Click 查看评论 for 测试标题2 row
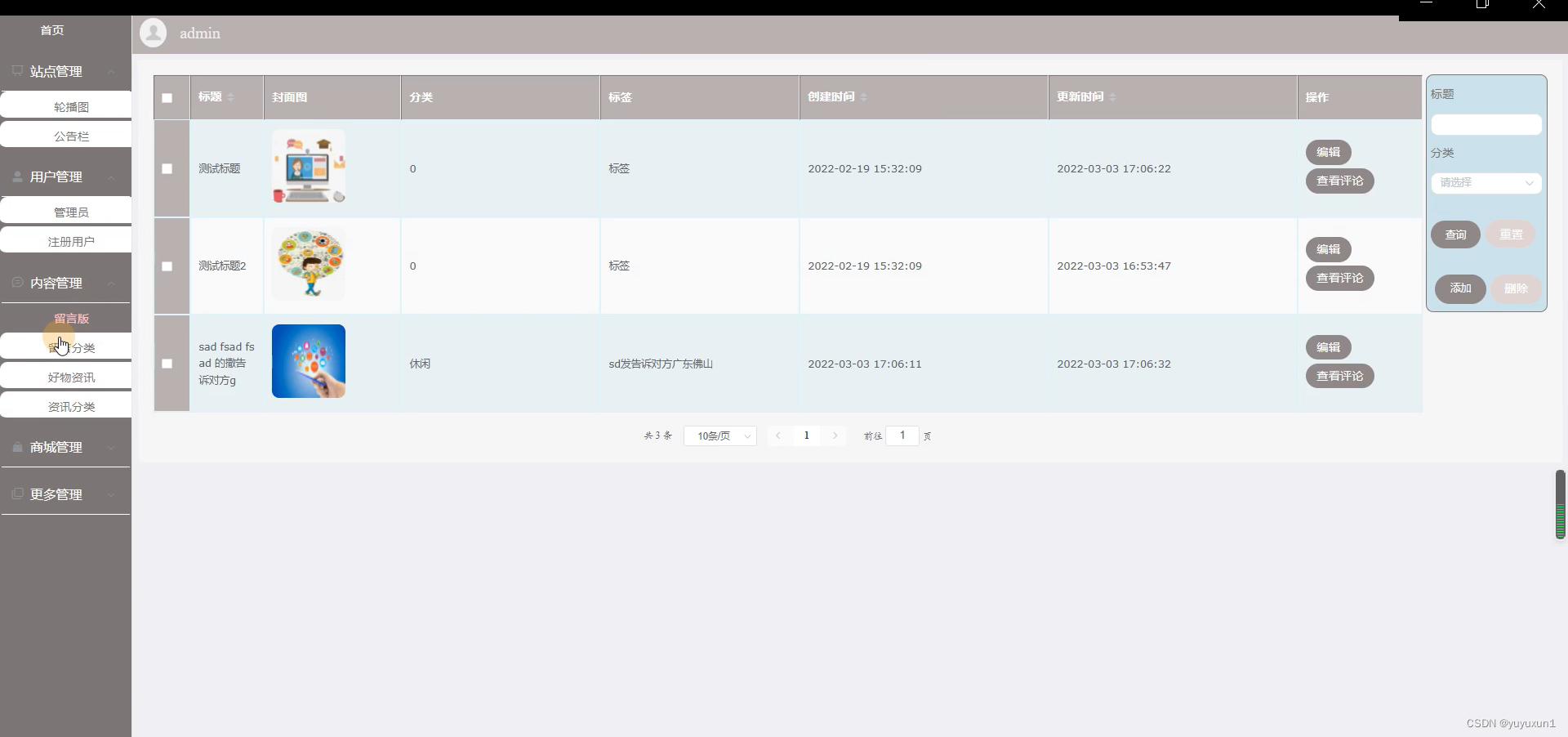Viewport: 1568px width, 737px height. (x=1340, y=278)
